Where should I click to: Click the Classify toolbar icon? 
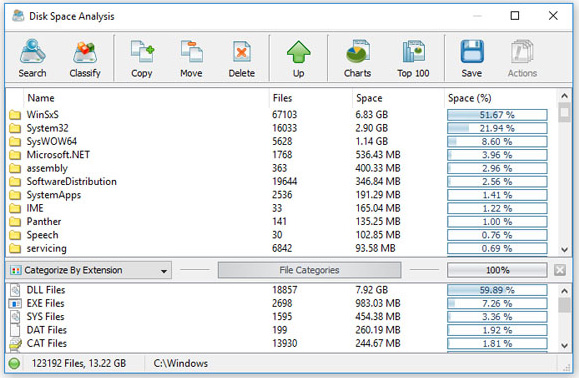[85, 58]
